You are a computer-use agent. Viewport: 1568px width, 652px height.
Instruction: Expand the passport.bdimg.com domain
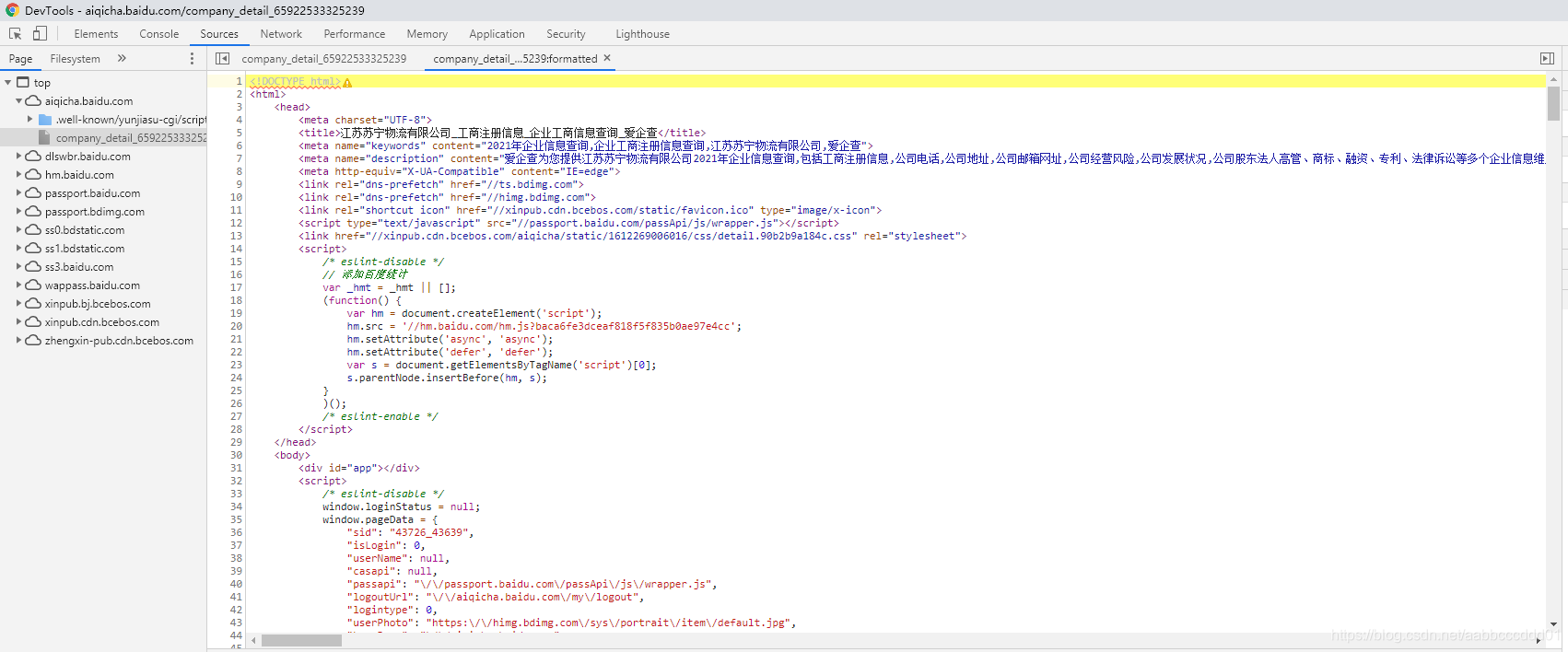click(18, 211)
